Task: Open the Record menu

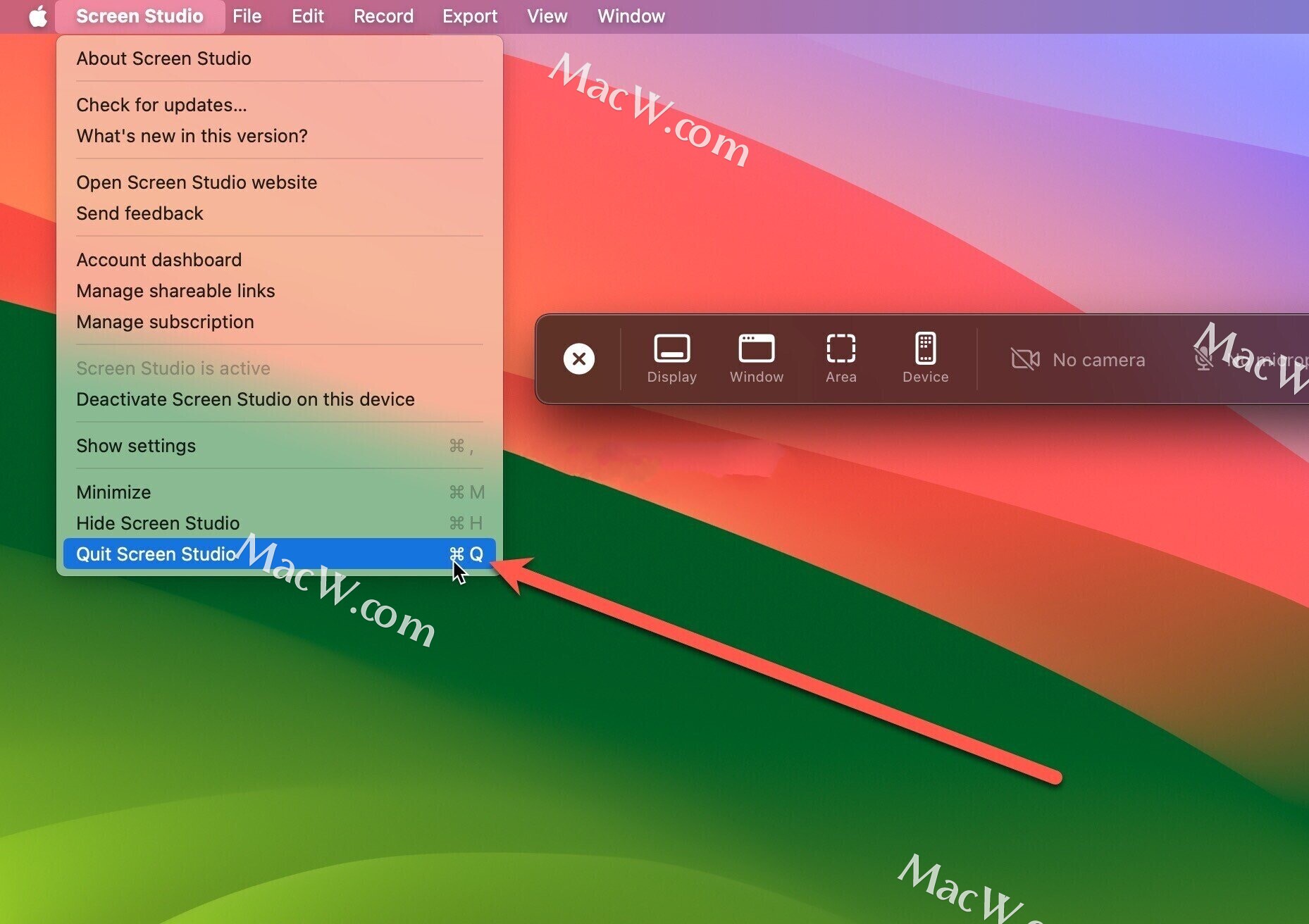Action: (384, 16)
